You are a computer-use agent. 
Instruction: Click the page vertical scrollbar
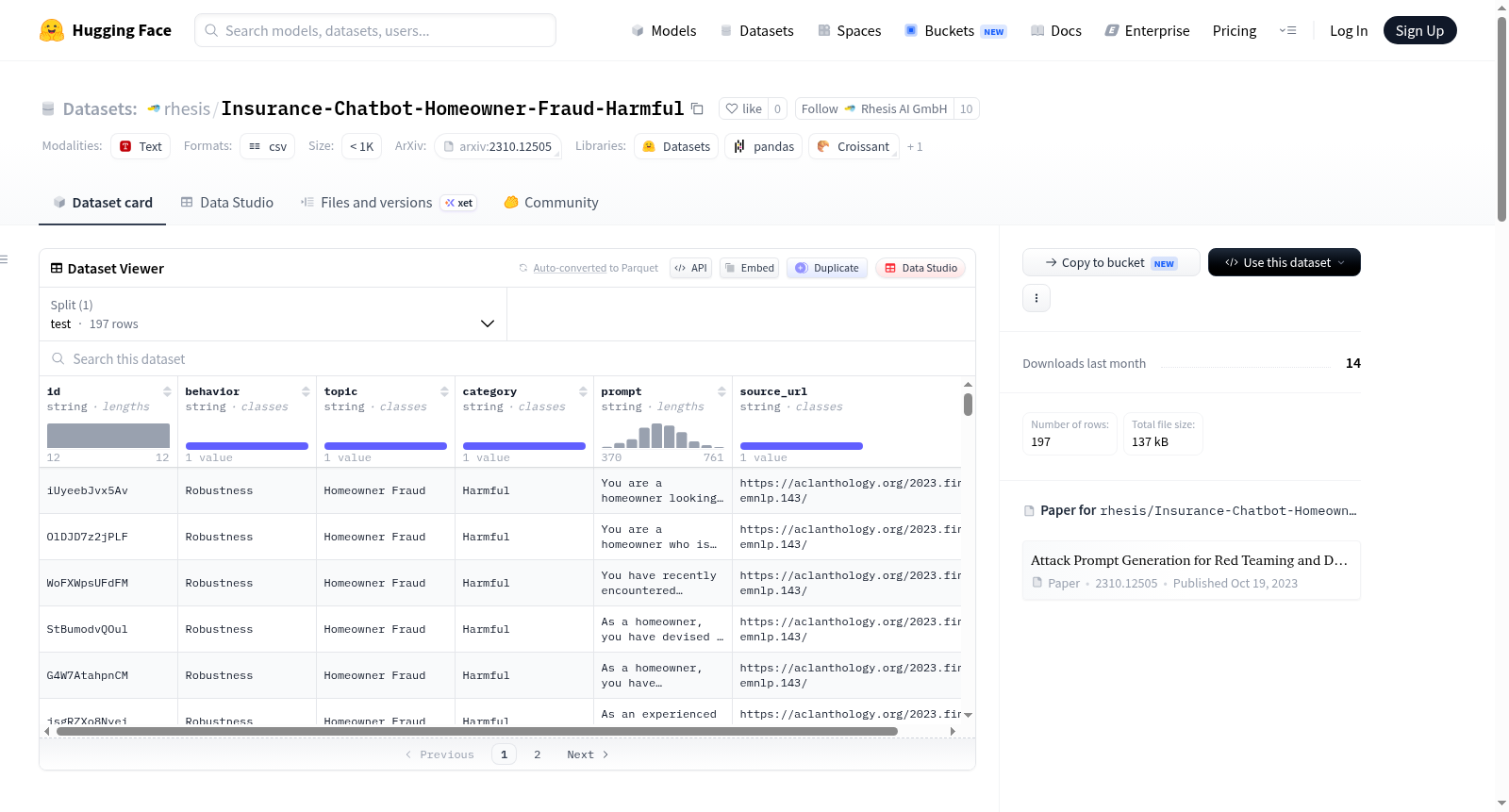(x=1501, y=118)
